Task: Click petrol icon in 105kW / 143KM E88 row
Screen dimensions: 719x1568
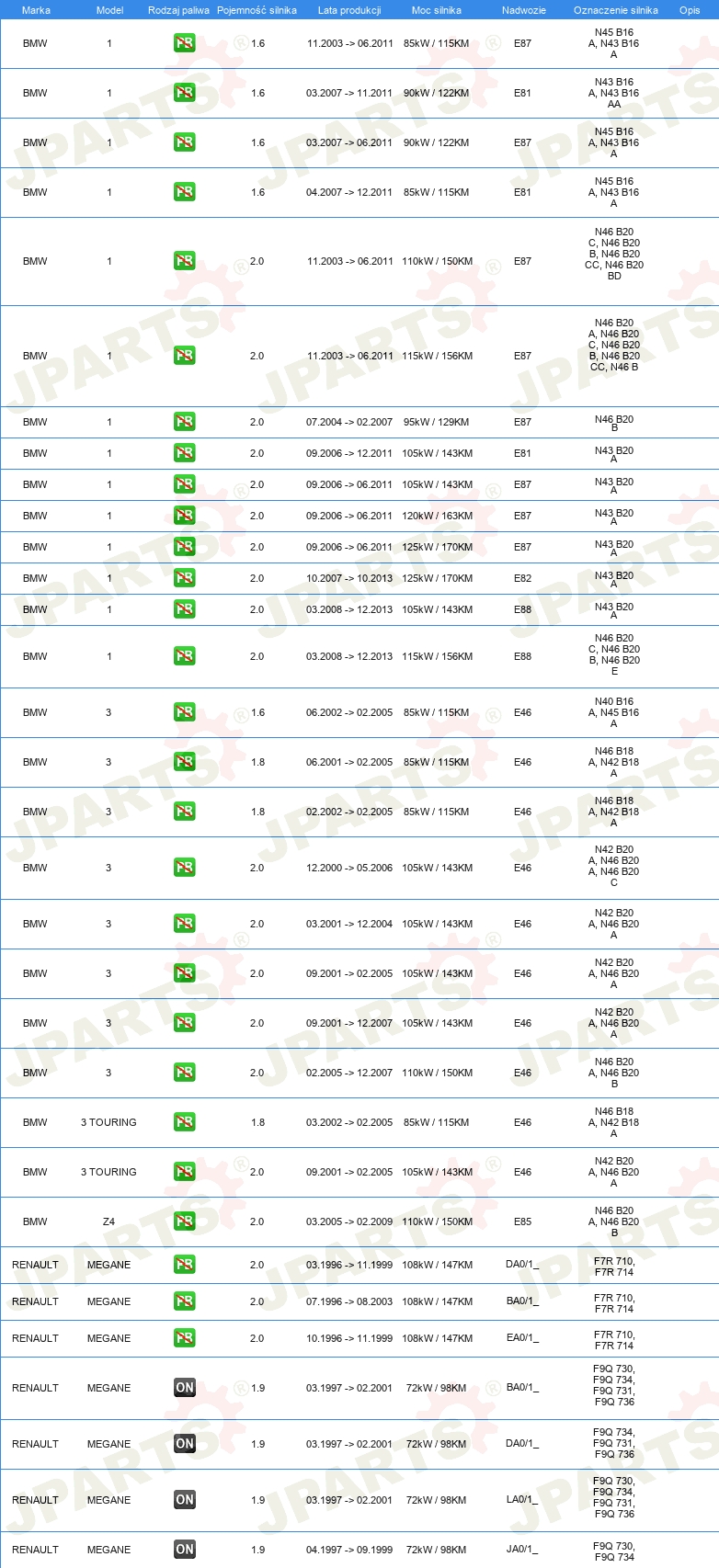Action: point(185,609)
